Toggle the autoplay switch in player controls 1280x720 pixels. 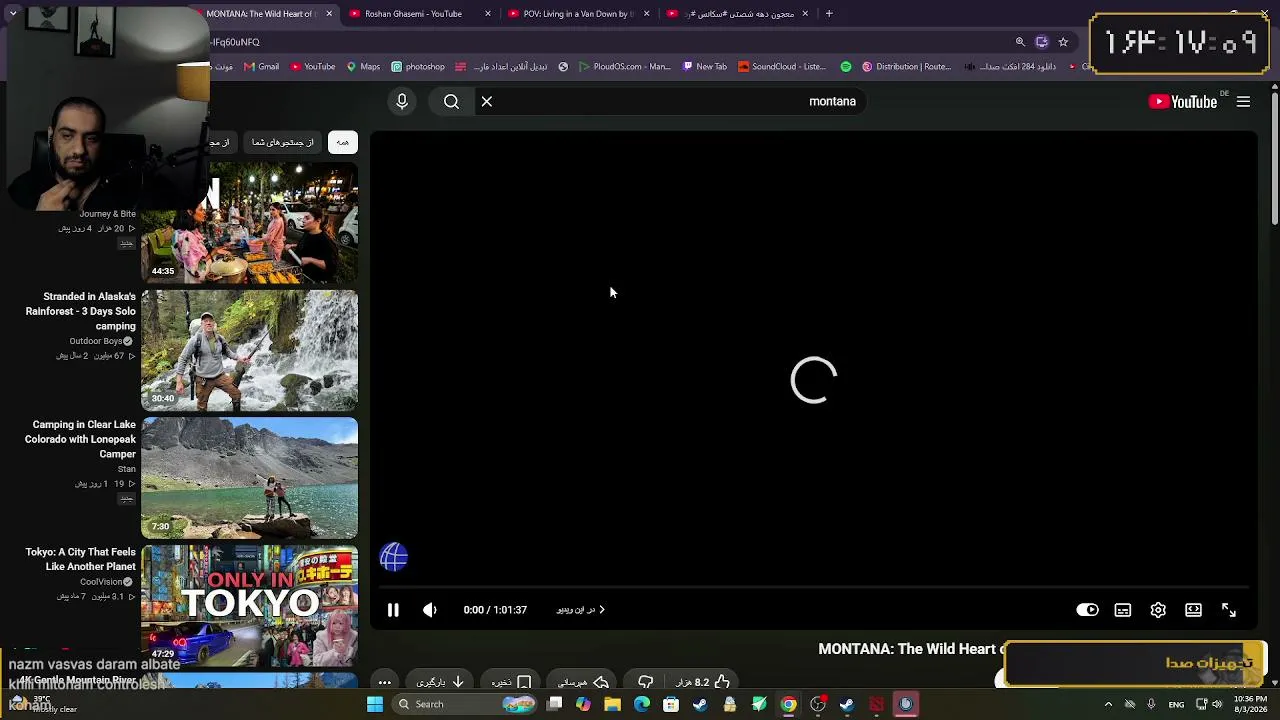pyautogui.click(x=1087, y=610)
